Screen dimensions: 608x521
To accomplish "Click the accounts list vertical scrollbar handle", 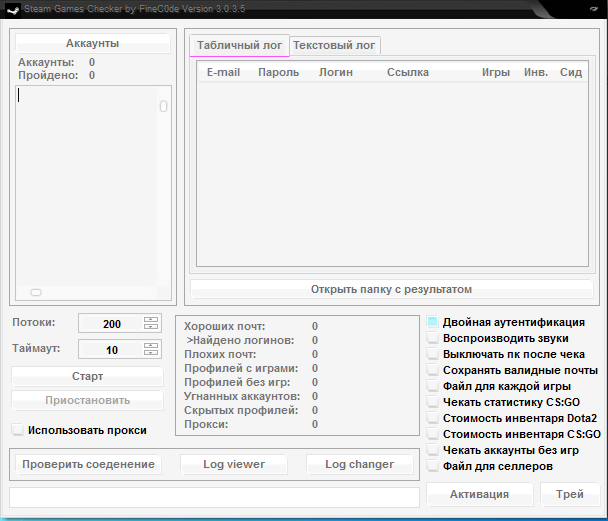I will coord(164,106).
